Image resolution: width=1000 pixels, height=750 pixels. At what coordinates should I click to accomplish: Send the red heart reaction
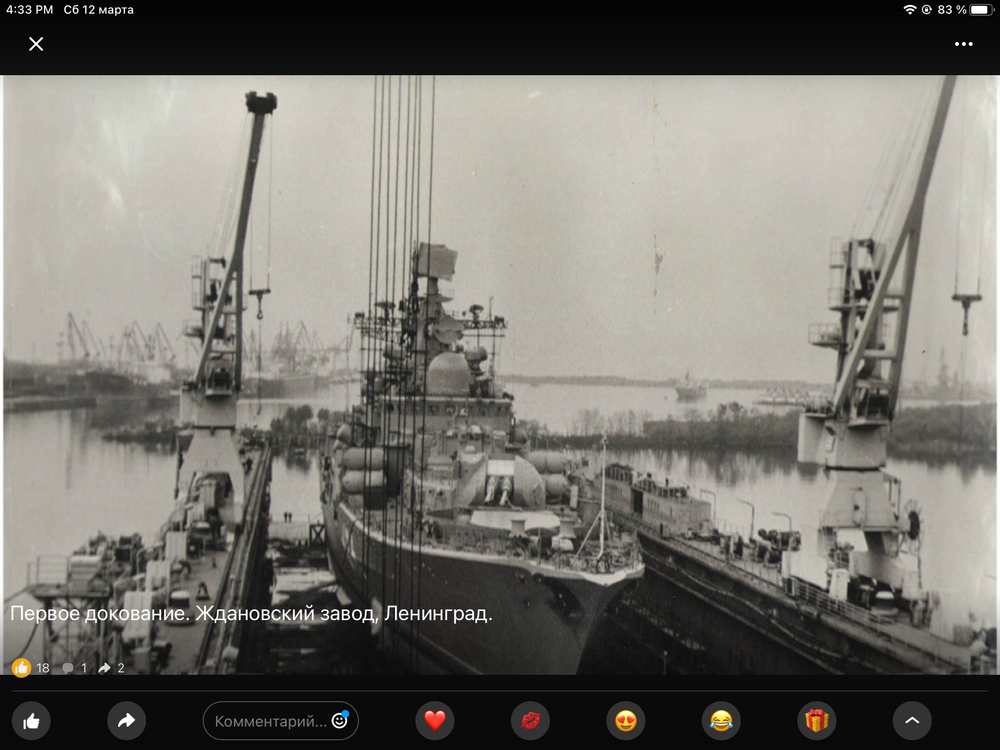click(434, 720)
